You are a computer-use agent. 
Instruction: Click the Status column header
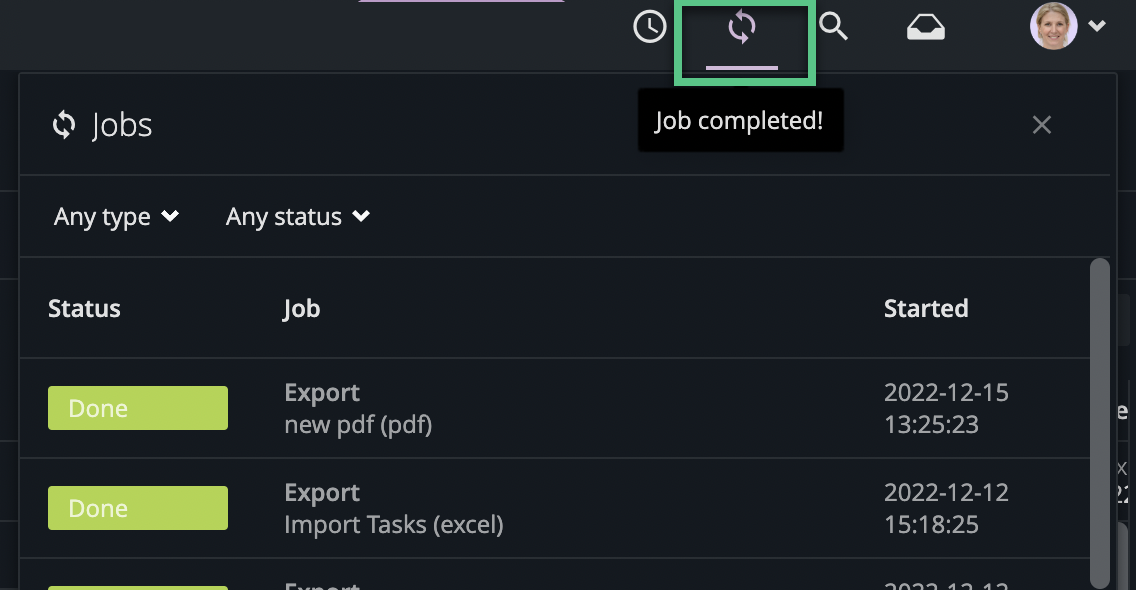point(84,308)
